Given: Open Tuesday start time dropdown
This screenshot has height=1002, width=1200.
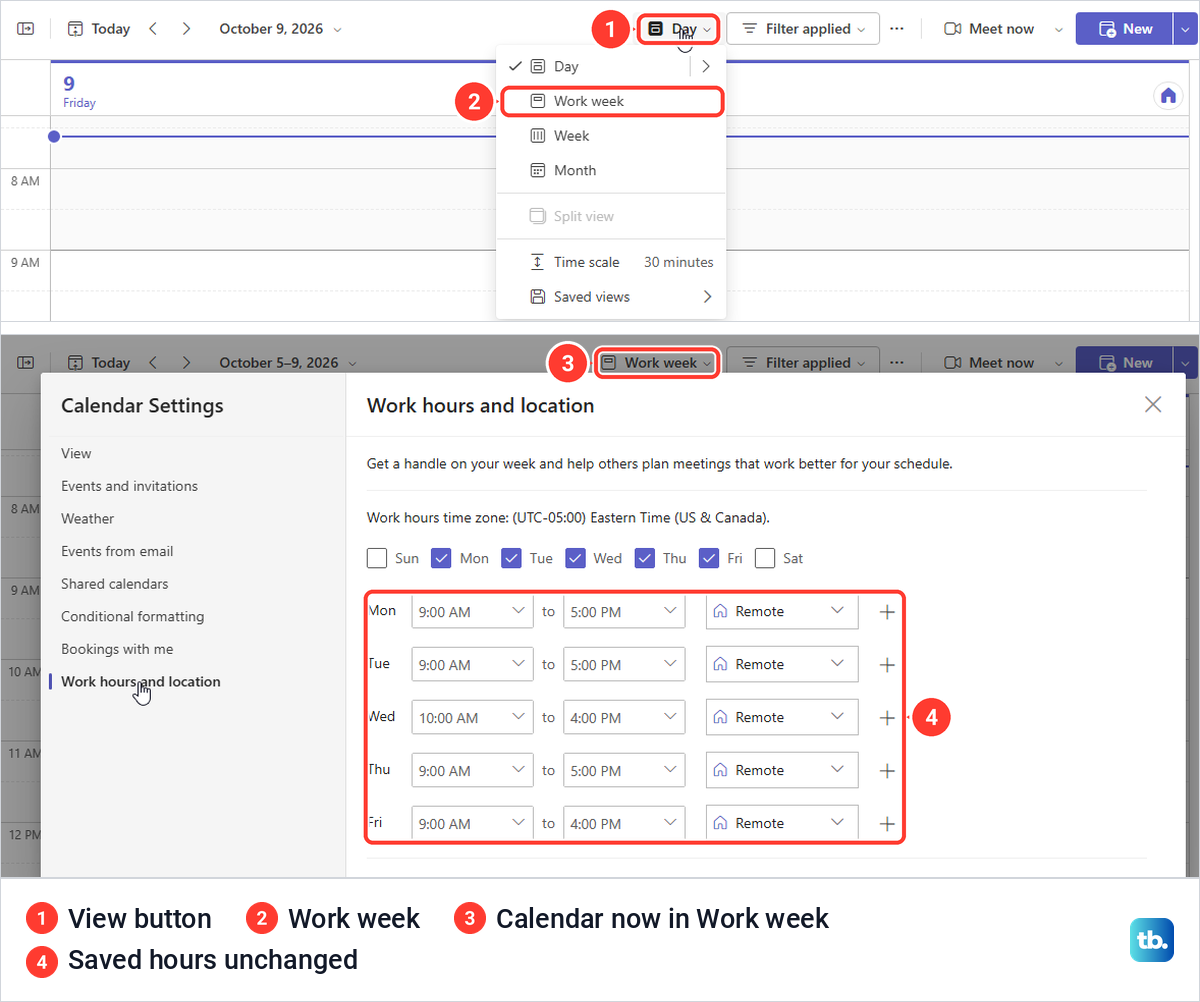Looking at the screenshot, I should pyautogui.click(x=472, y=664).
